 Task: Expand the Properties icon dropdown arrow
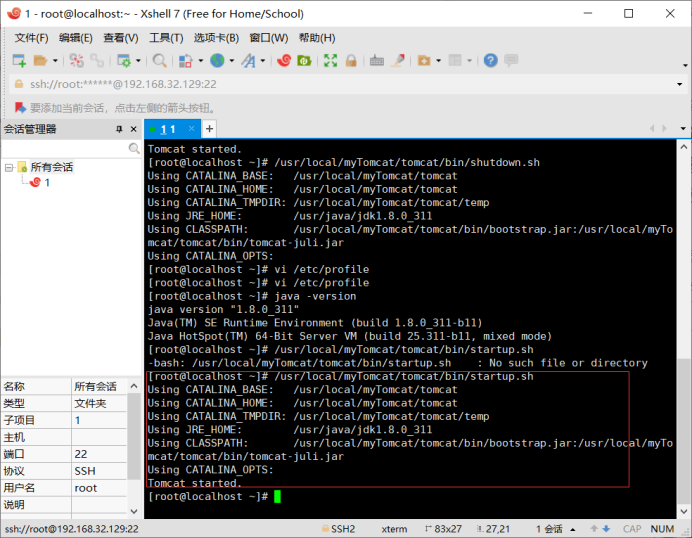click(138, 60)
